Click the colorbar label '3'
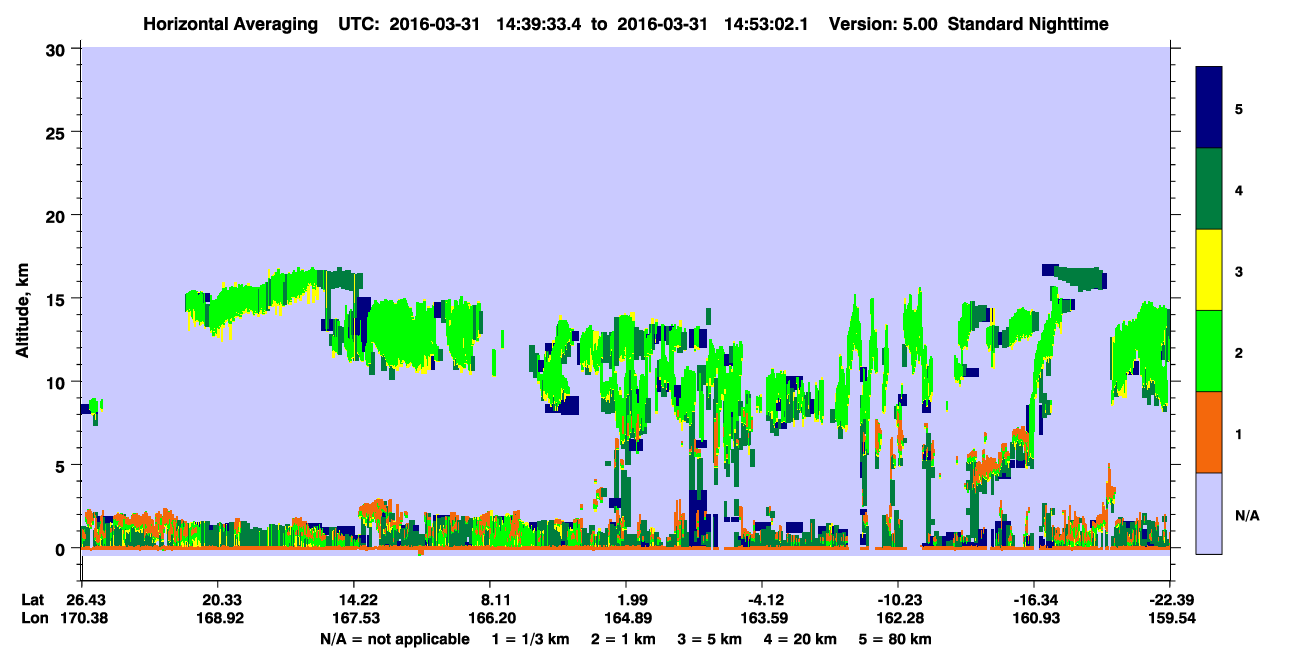The image size is (1300, 667). click(x=1239, y=271)
